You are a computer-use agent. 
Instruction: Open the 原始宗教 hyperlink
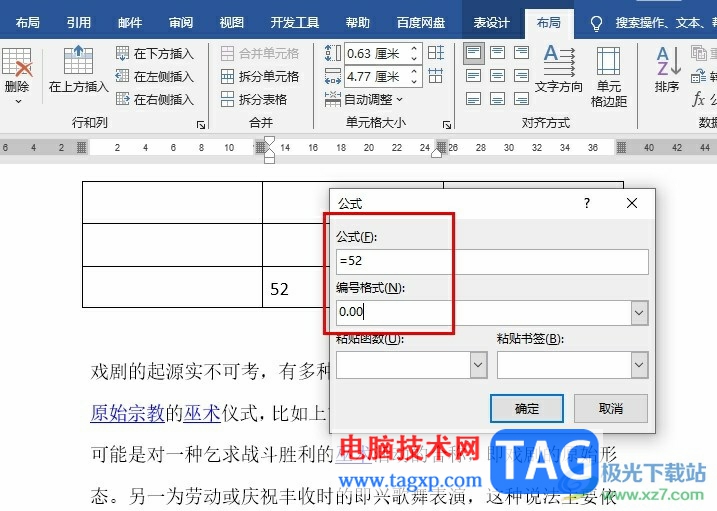coord(128,413)
